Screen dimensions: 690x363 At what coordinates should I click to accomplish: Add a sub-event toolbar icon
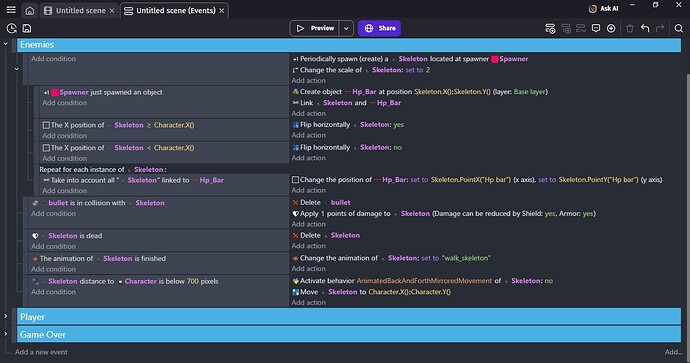(566, 28)
